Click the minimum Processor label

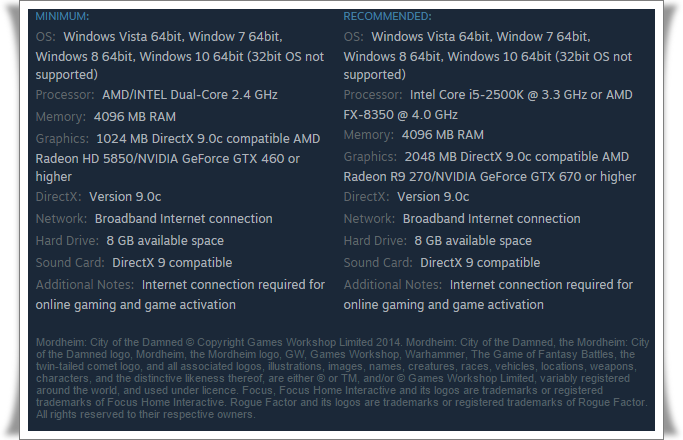(65, 95)
